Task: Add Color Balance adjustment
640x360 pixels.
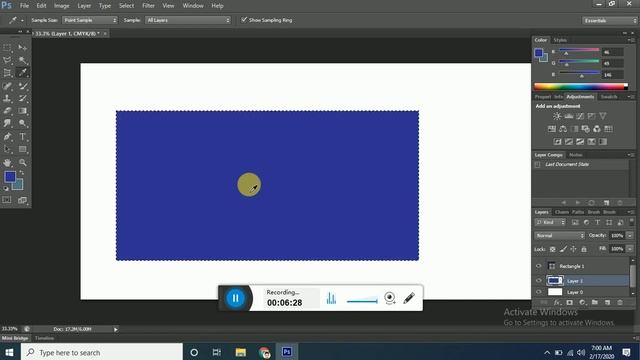Action: (x=563, y=129)
